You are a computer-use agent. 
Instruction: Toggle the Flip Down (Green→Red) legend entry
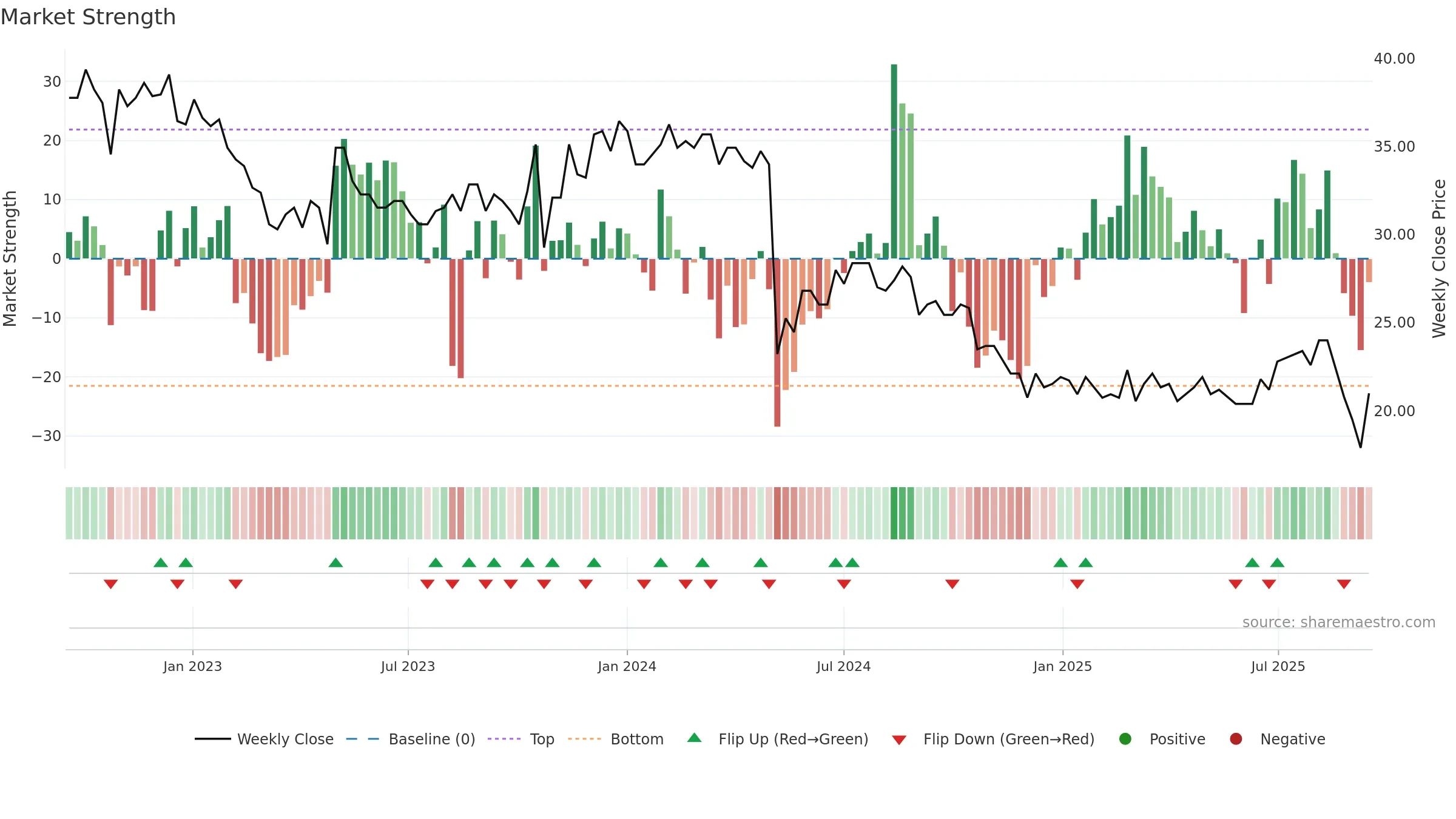[x=993, y=739]
